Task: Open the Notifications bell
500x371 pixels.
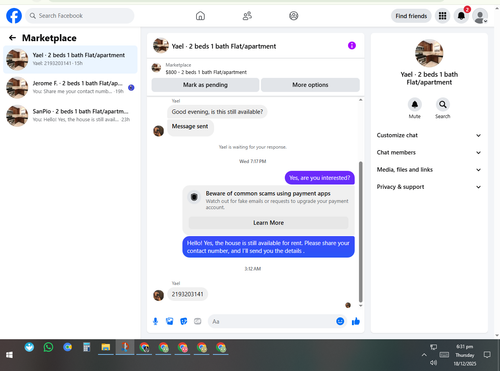Action: point(461,16)
